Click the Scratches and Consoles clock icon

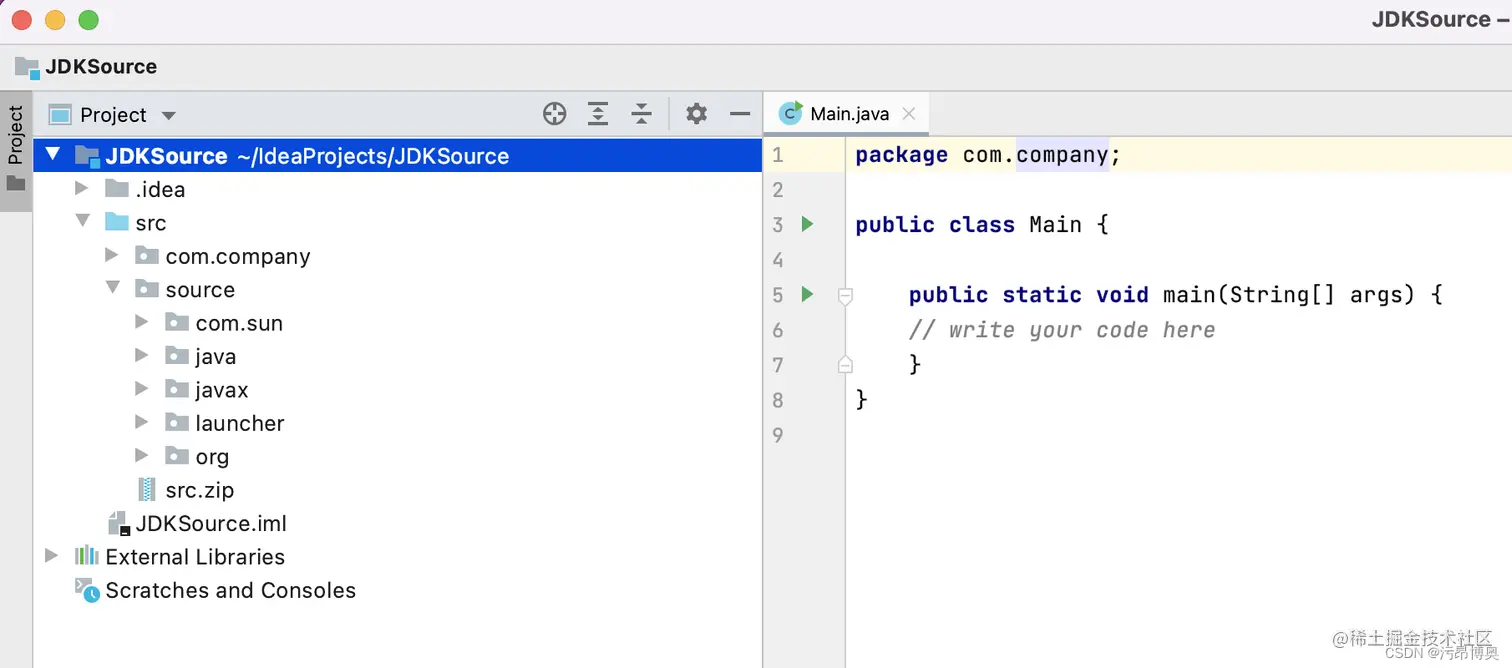coord(88,590)
